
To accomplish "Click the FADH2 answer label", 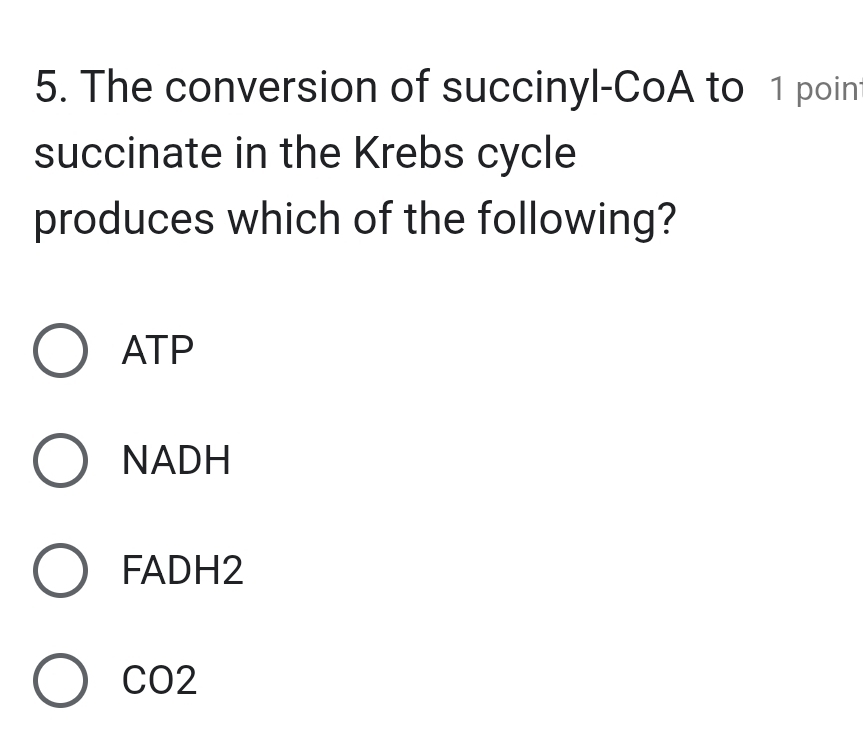I will pos(182,570).
